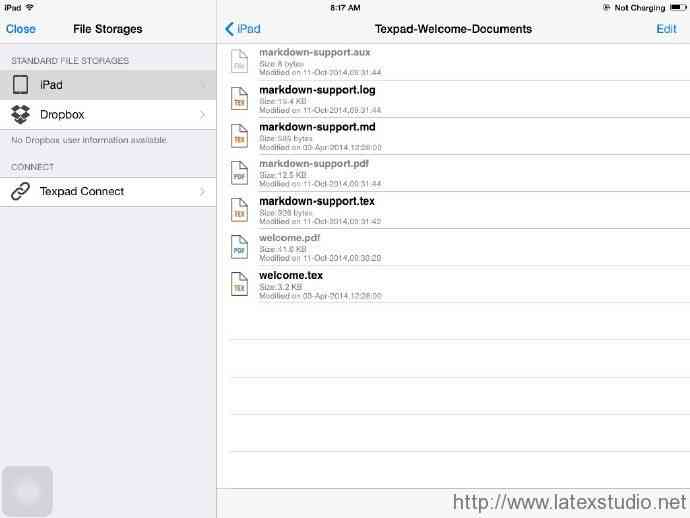Tap the markdown-support.md file icon
This screenshot has height=518, width=690.
[x=239, y=135]
